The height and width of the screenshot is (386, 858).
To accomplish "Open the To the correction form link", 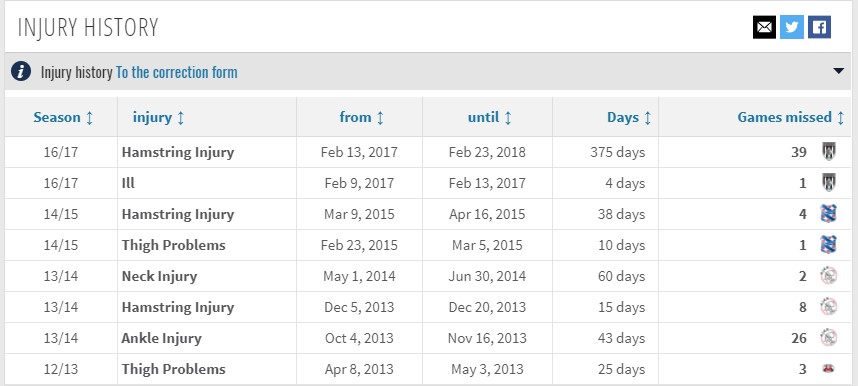I will point(176,72).
